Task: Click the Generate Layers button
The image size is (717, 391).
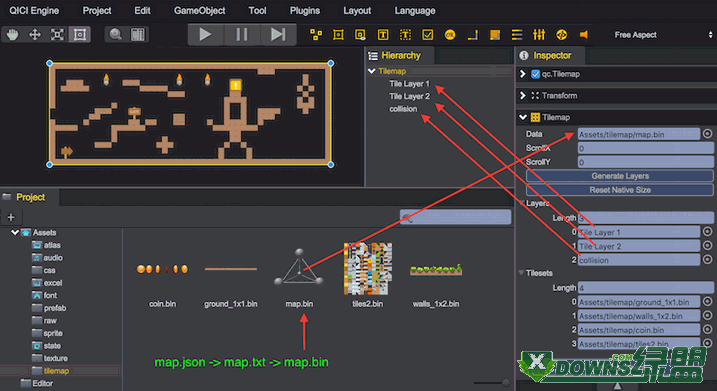Action: 620,176
